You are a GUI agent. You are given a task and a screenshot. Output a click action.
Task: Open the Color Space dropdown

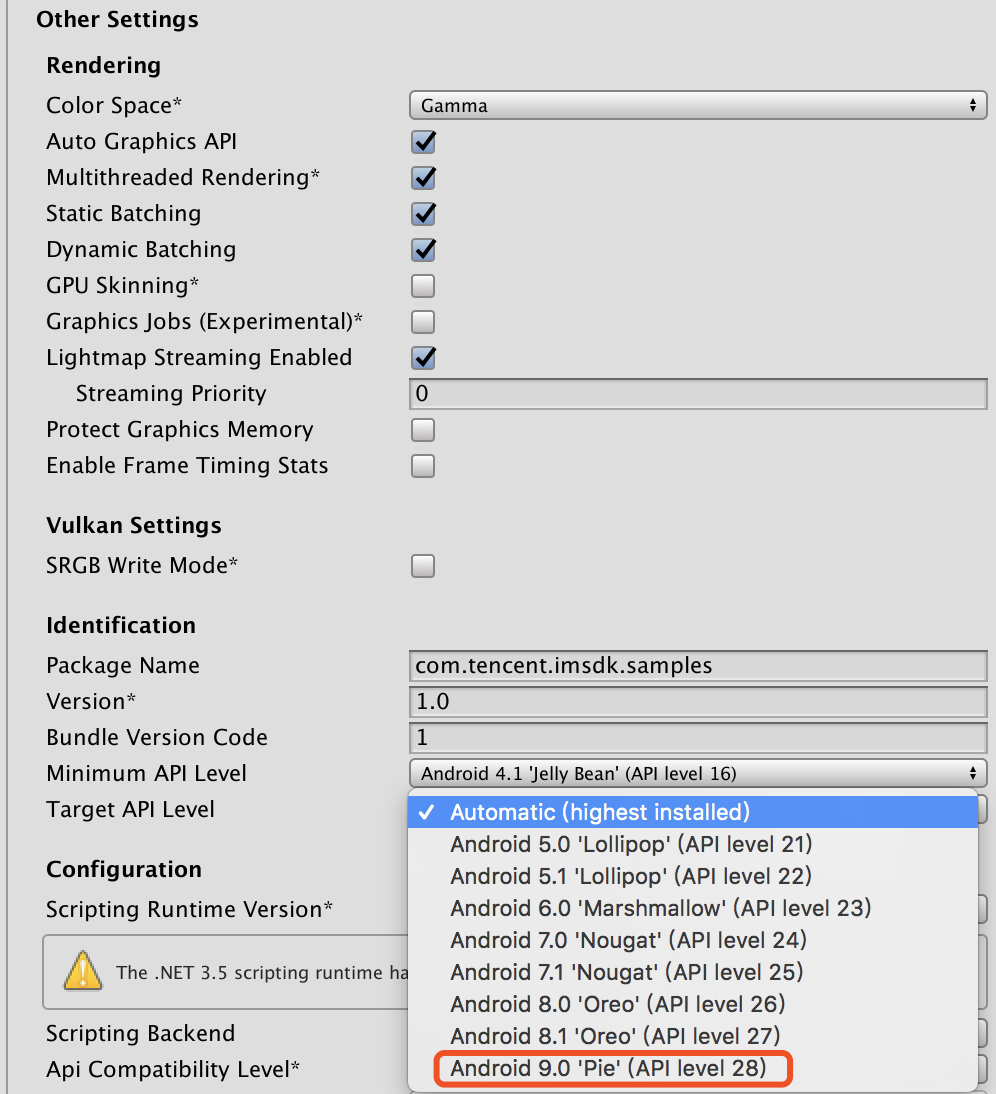[697, 105]
